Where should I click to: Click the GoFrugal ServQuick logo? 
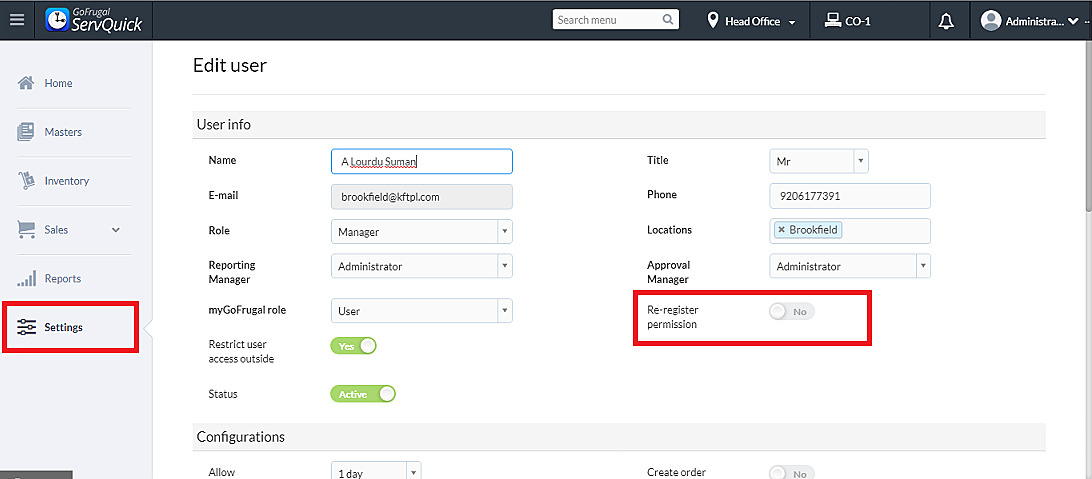[95, 20]
